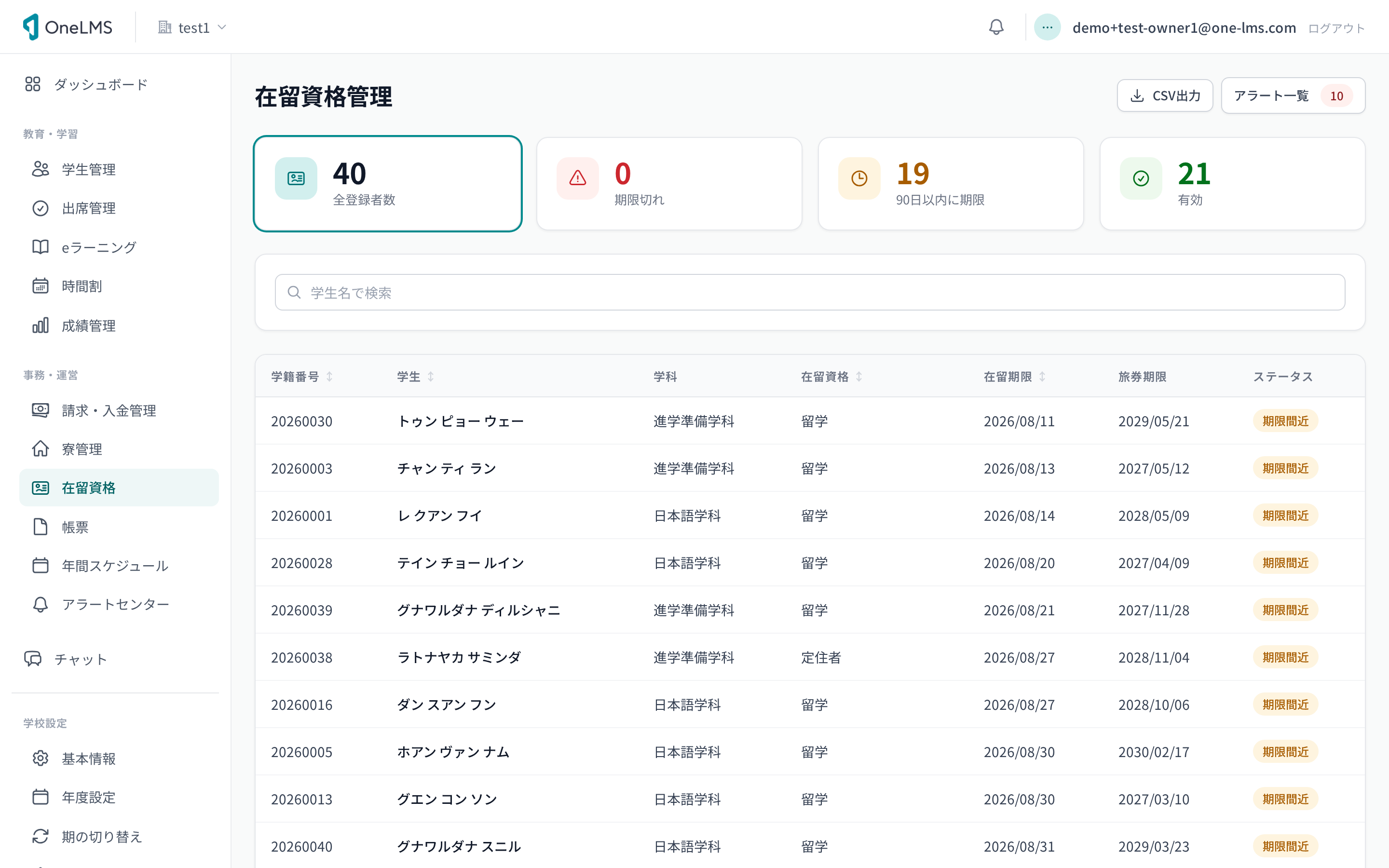The width and height of the screenshot is (1389, 868).
Task: Click 期限間近 badge for レ クアン フイ
Action: tap(1285, 515)
